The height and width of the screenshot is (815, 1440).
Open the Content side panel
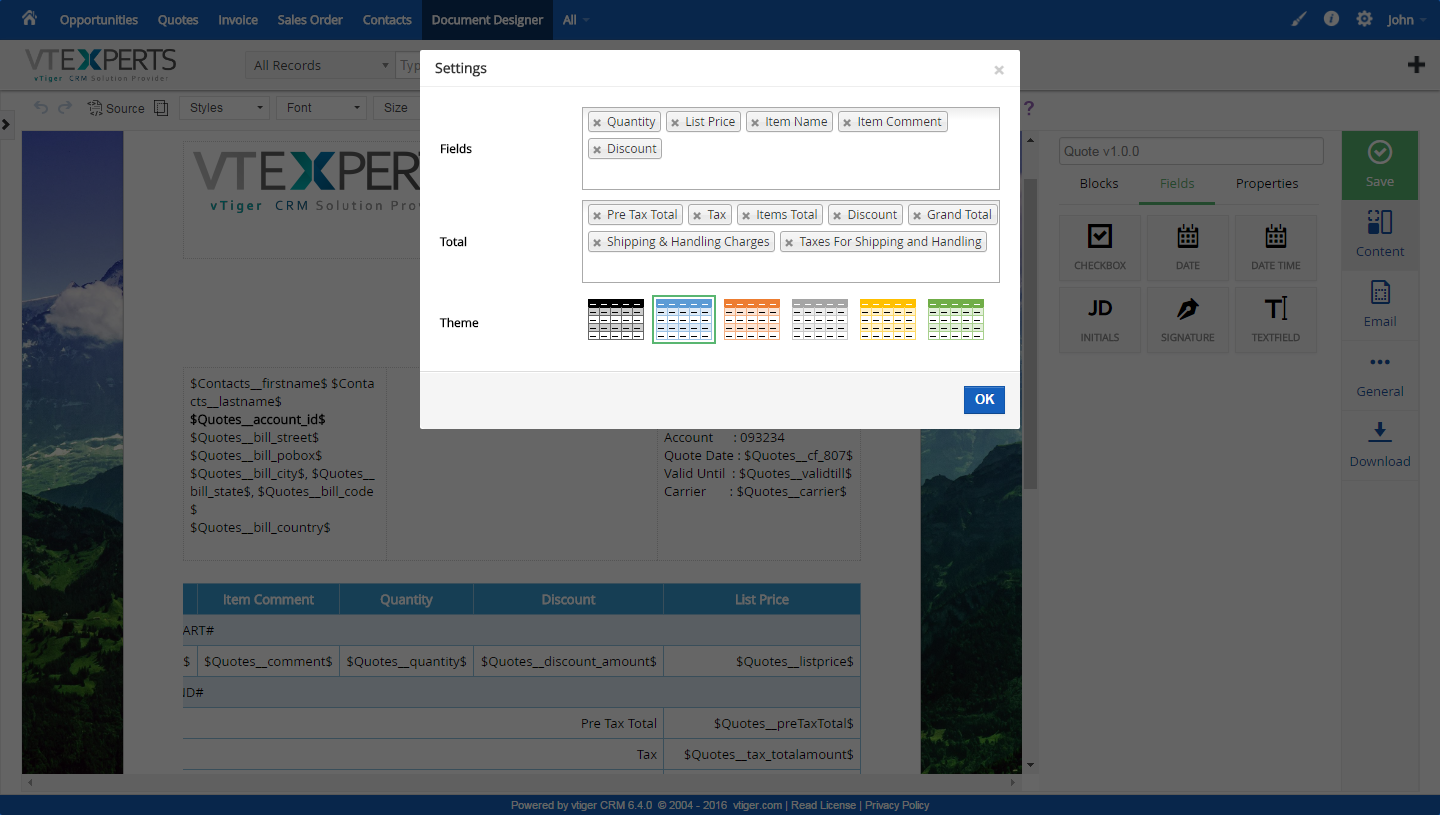coord(1380,235)
